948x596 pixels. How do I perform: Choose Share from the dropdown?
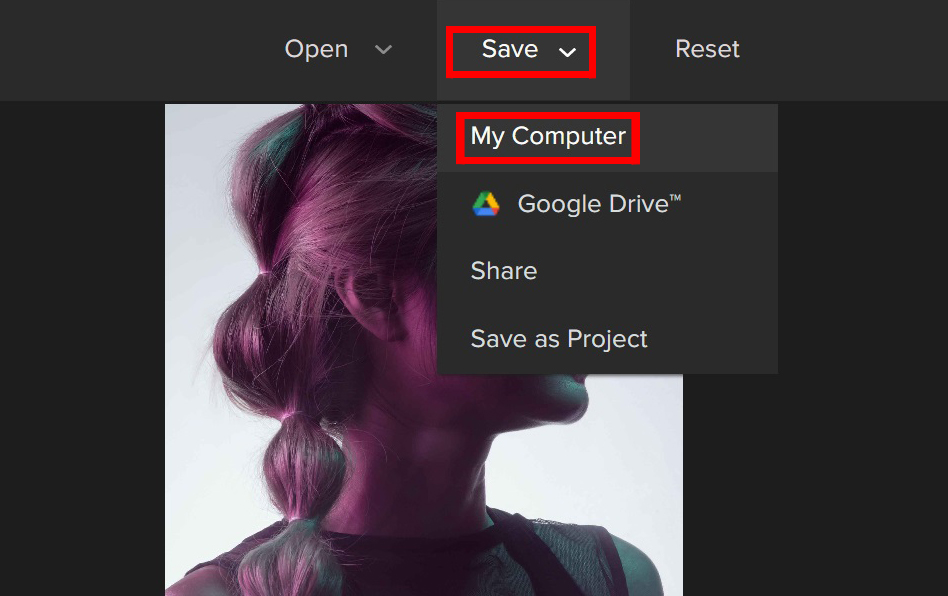click(504, 271)
